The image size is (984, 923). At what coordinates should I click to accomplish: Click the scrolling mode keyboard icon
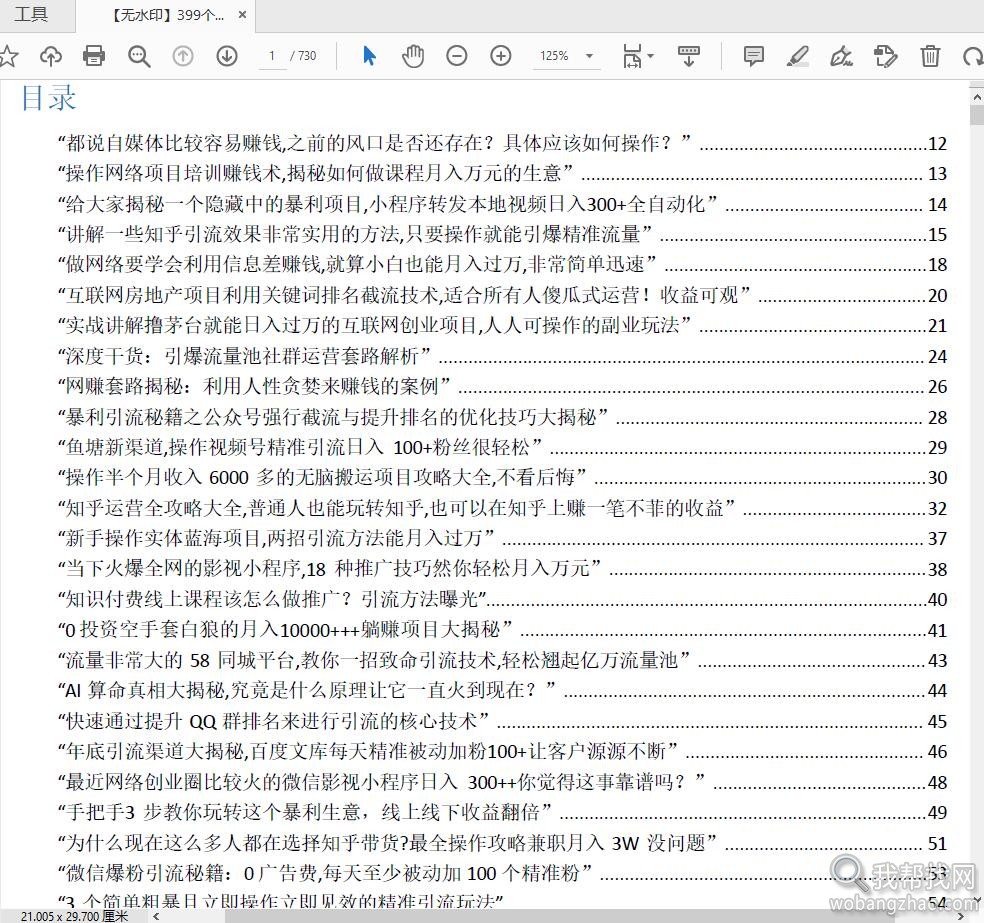(x=689, y=56)
